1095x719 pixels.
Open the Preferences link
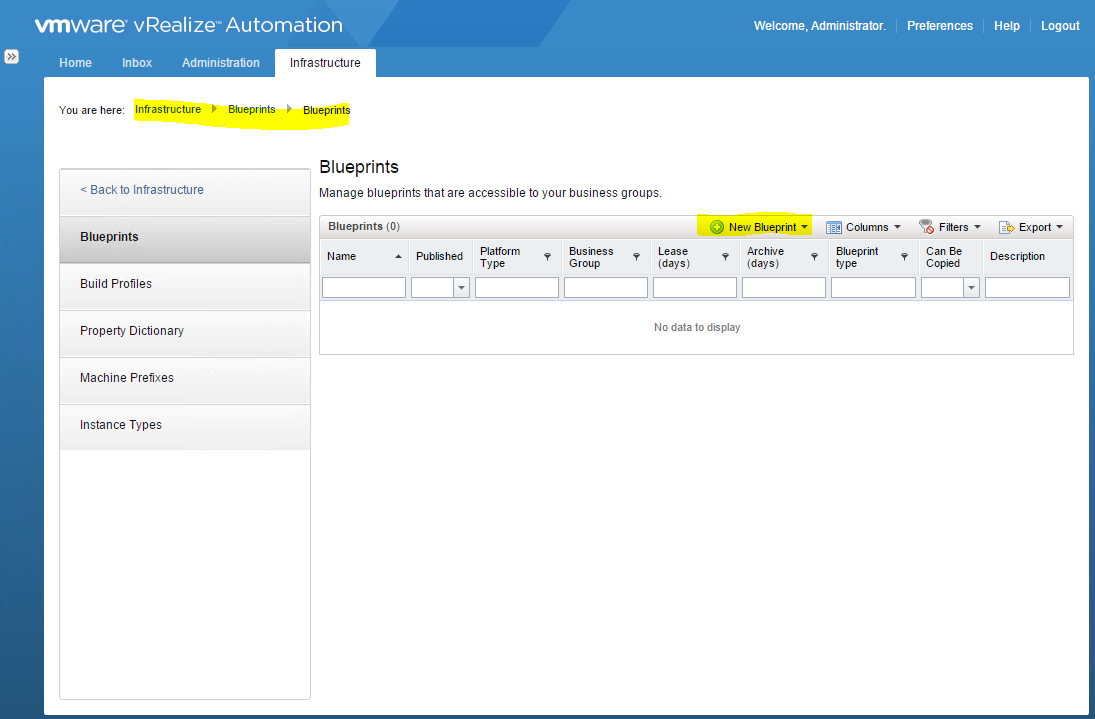coord(939,26)
